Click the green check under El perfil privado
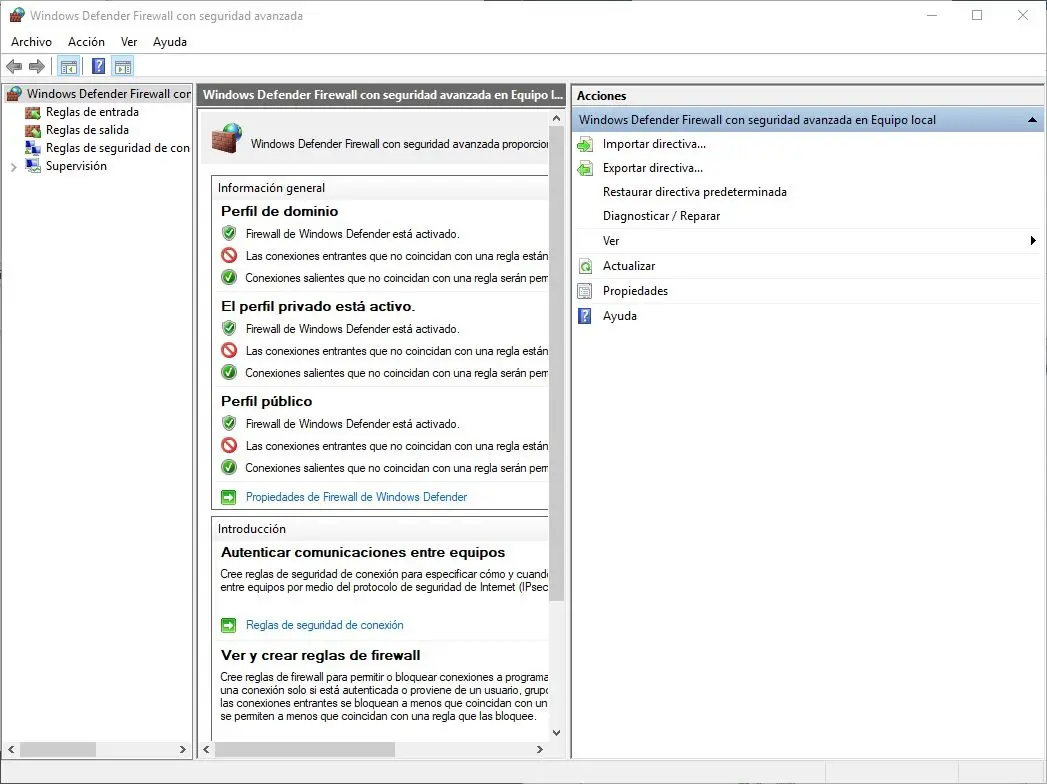 click(x=229, y=372)
